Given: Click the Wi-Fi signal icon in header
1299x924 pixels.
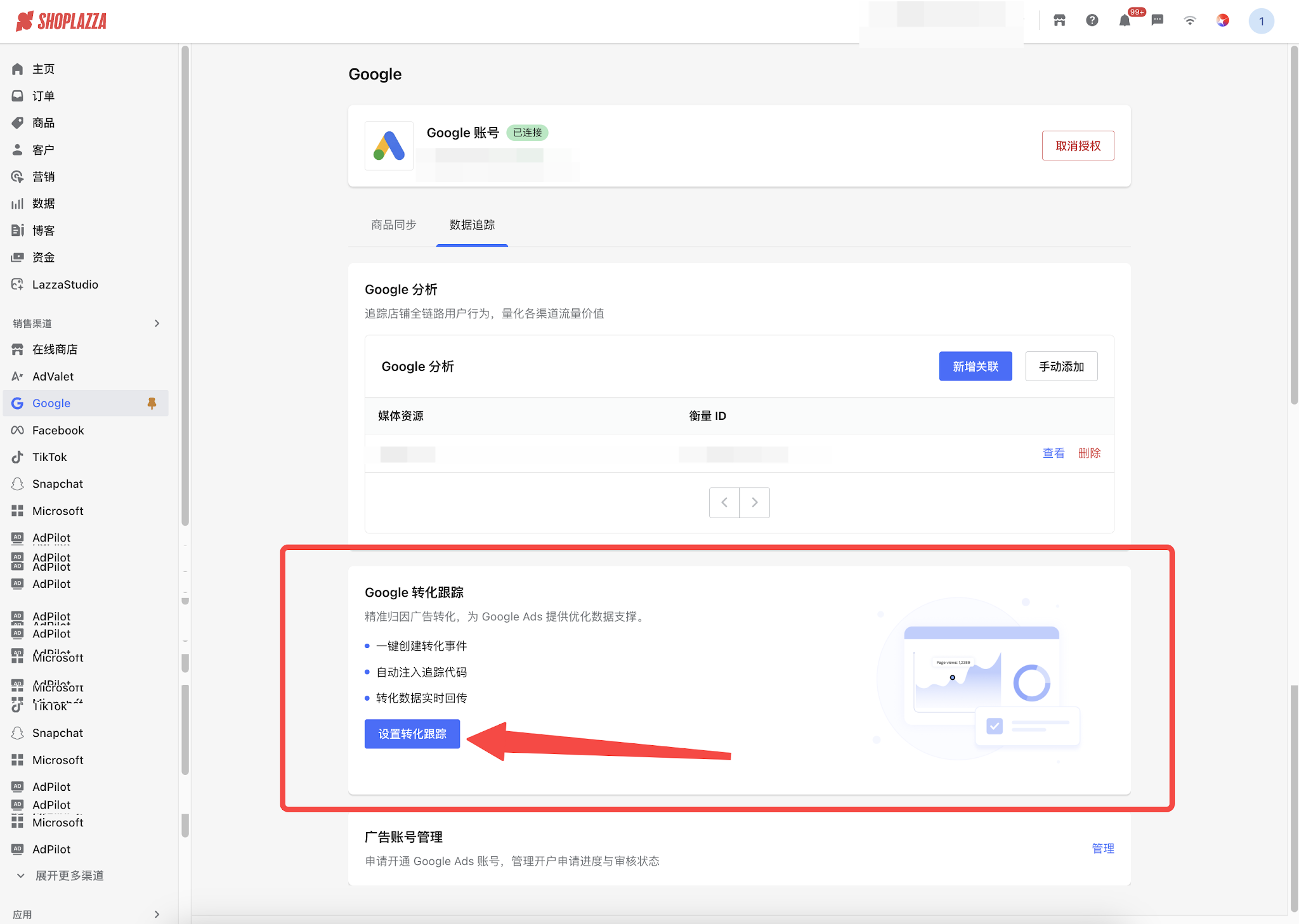Looking at the screenshot, I should pyautogui.click(x=1190, y=20).
